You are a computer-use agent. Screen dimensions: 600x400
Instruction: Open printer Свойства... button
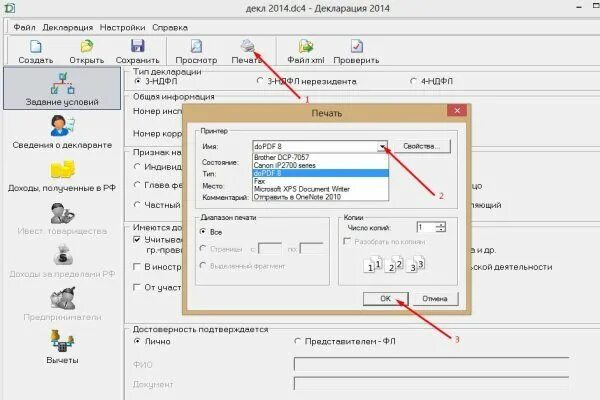421,146
